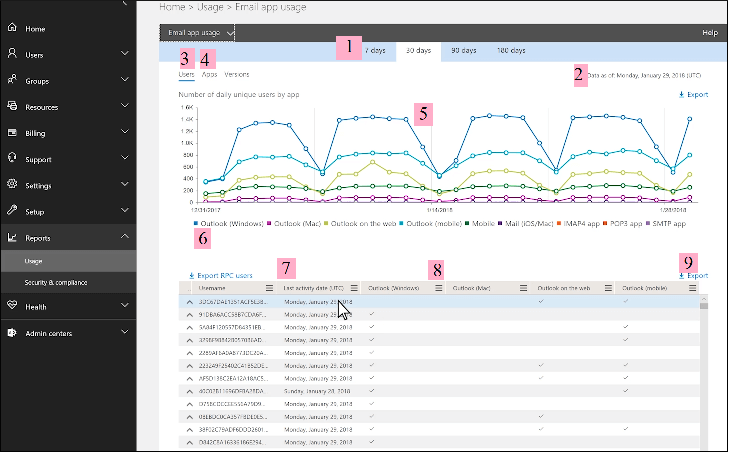Expand the Admin centers section chevron

(124, 332)
